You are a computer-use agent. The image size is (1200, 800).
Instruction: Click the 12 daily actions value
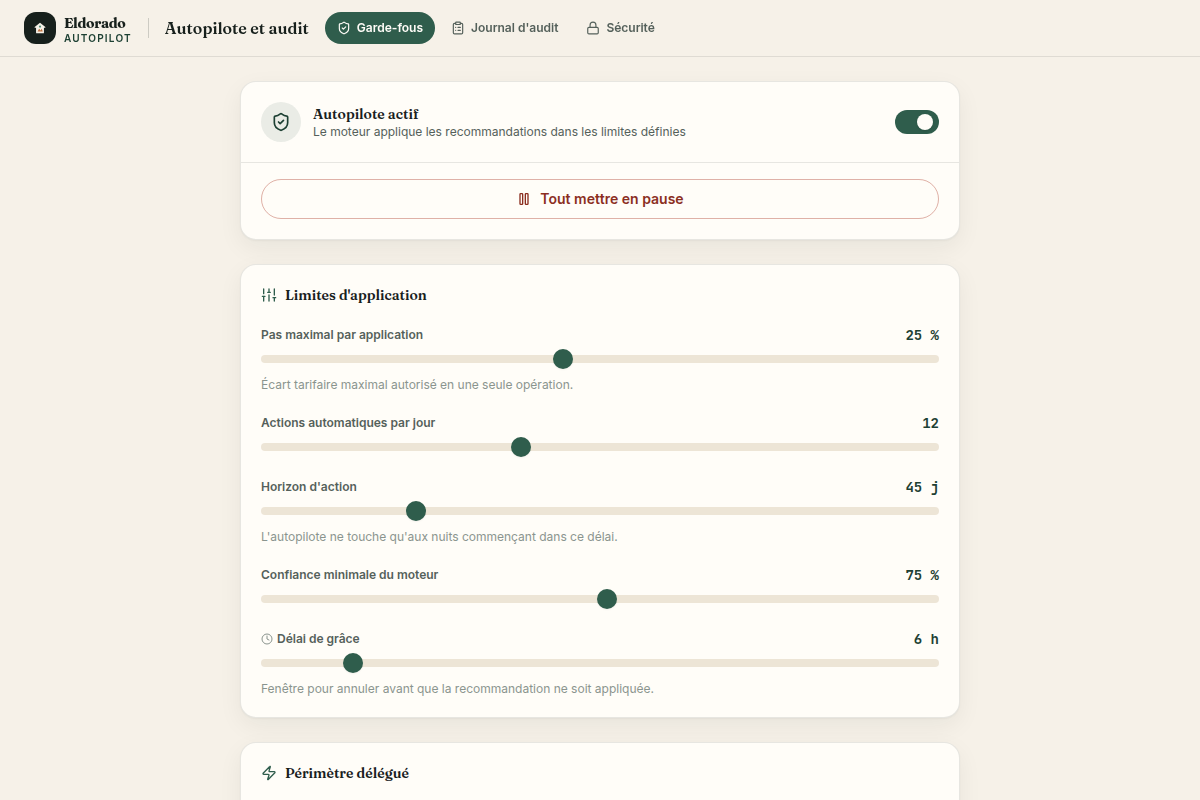(x=930, y=423)
